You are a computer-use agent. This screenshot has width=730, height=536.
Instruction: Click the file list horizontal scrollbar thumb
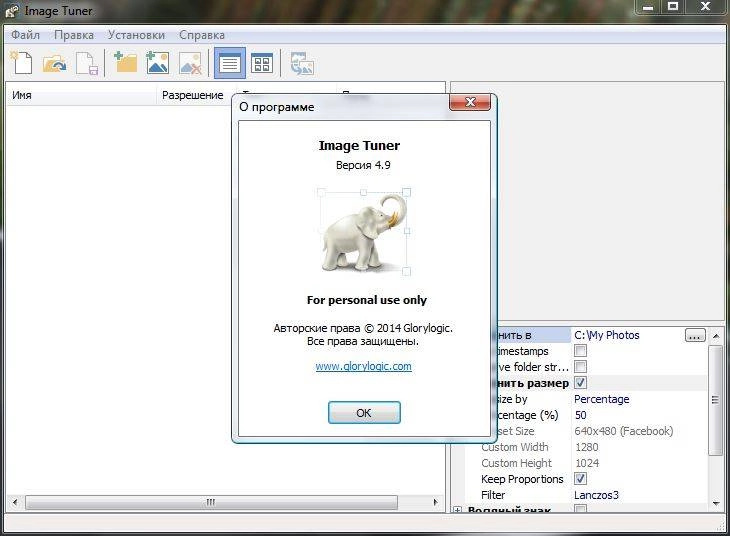click(211, 502)
